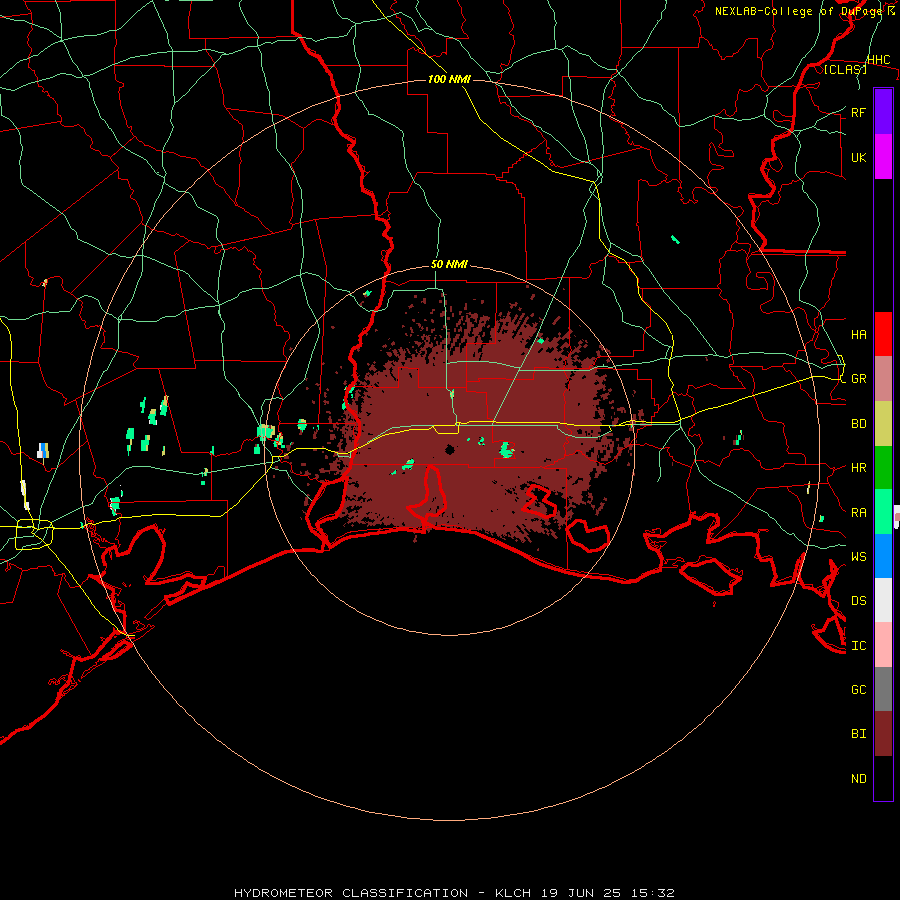Image resolution: width=900 pixels, height=900 pixels.
Task: Select the BD yellow legend swatch
Action: (x=883, y=424)
